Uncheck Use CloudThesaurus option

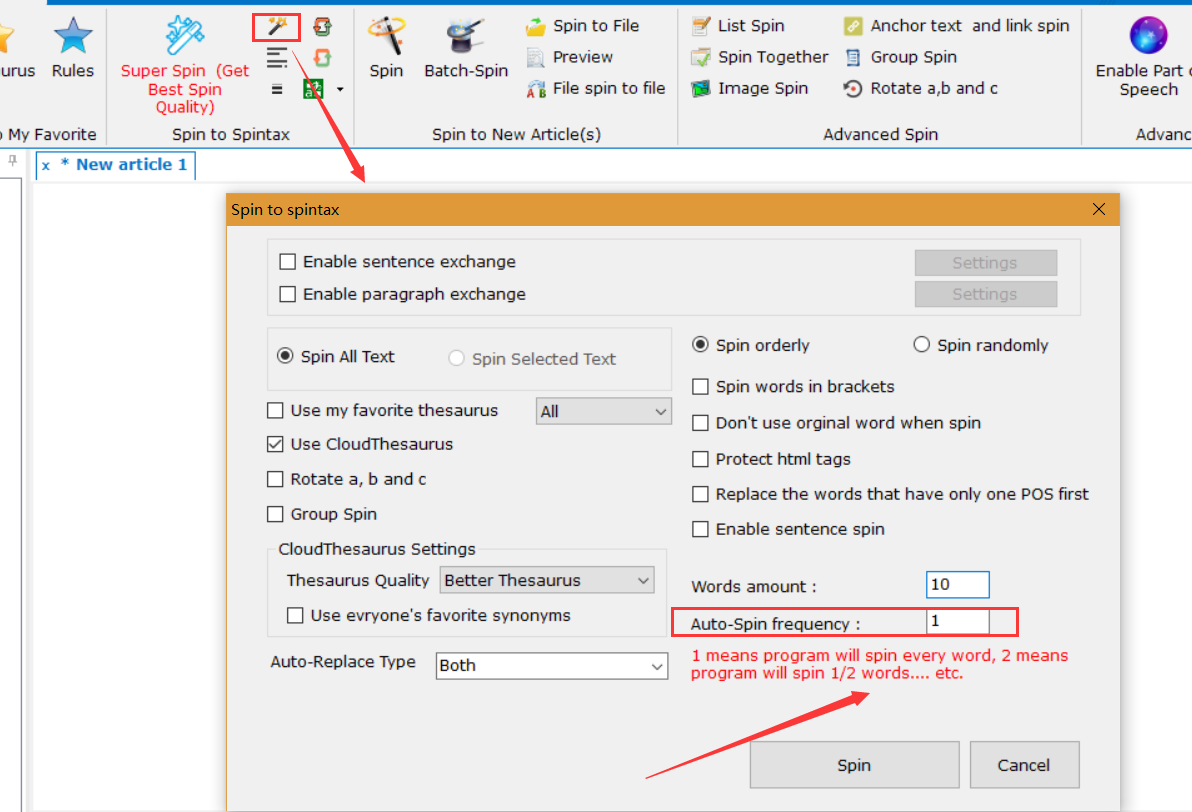(275, 444)
